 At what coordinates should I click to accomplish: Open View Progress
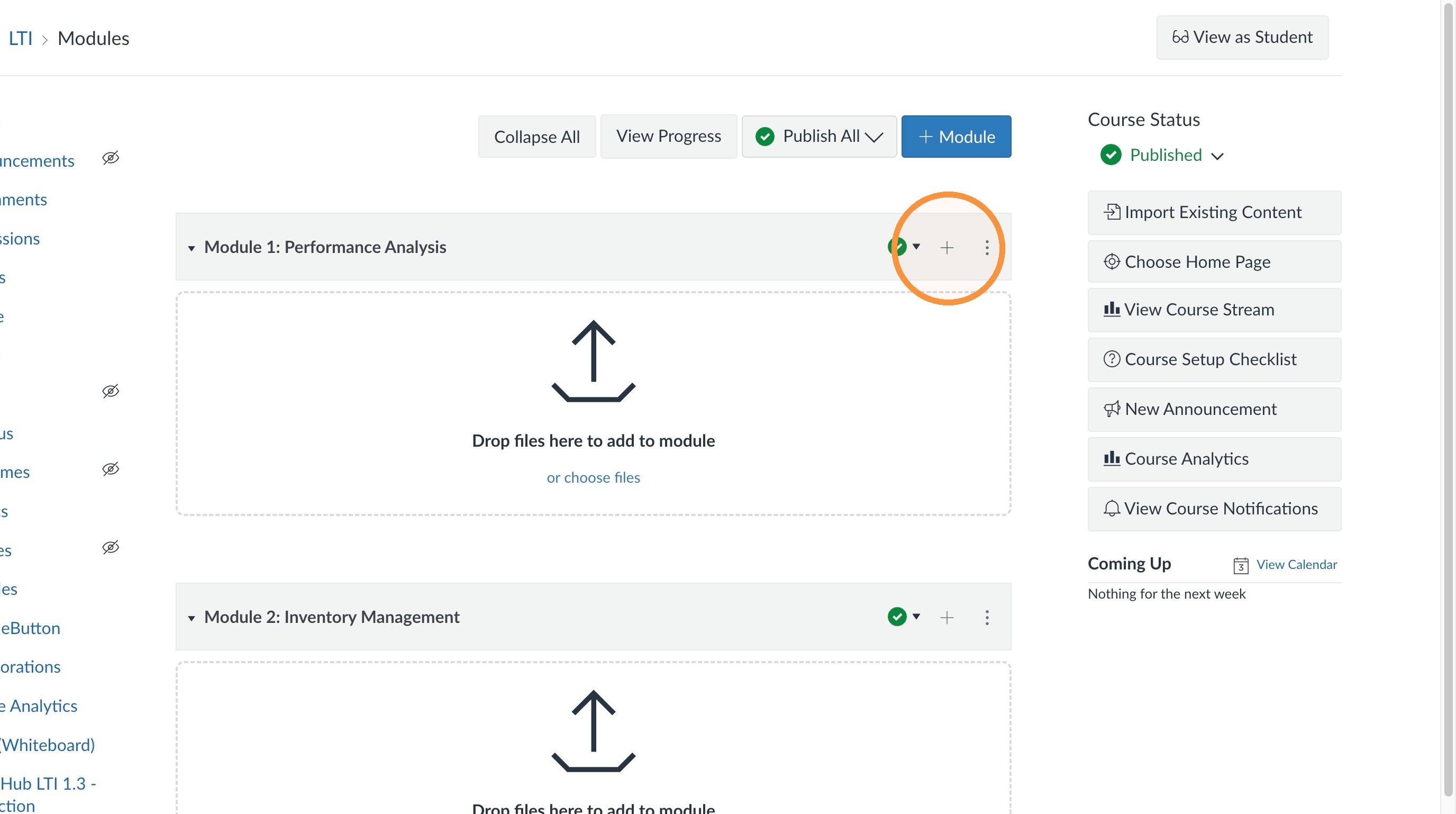[x=669, y=136]
